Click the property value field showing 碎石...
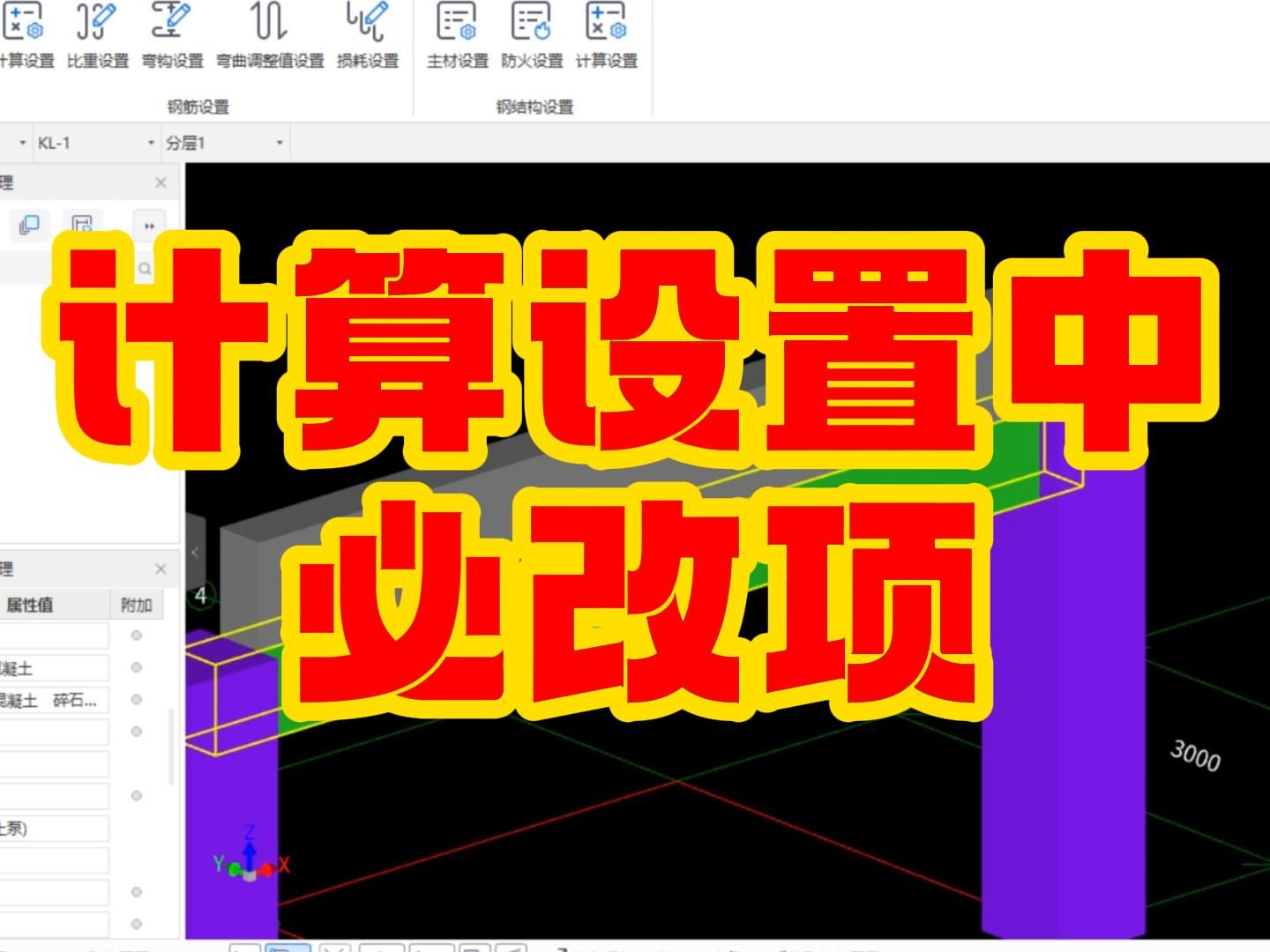 [x=54, y=700]
